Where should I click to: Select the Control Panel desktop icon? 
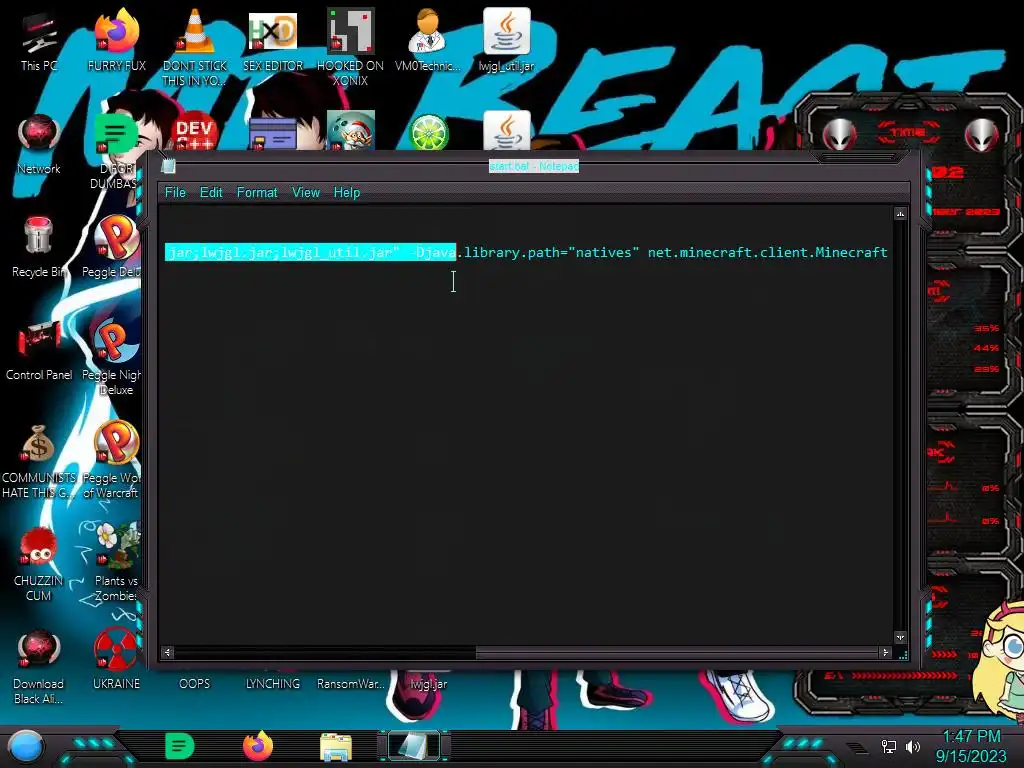coord(39,350)
